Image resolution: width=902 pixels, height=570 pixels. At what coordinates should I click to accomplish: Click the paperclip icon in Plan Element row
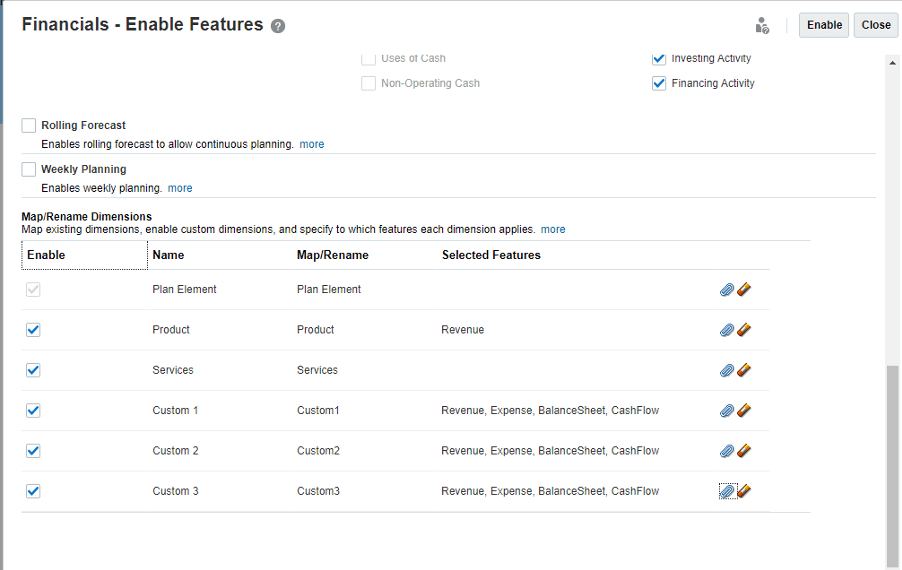pos(727,289)
